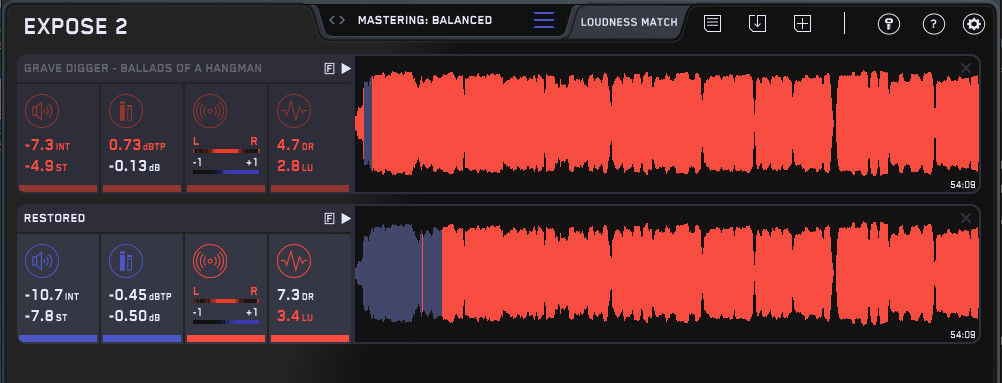This screenshot has width=1002, height=383.
Task: Click Grave Digger loudness speaker icon
Action: click(x=42, y=111)
